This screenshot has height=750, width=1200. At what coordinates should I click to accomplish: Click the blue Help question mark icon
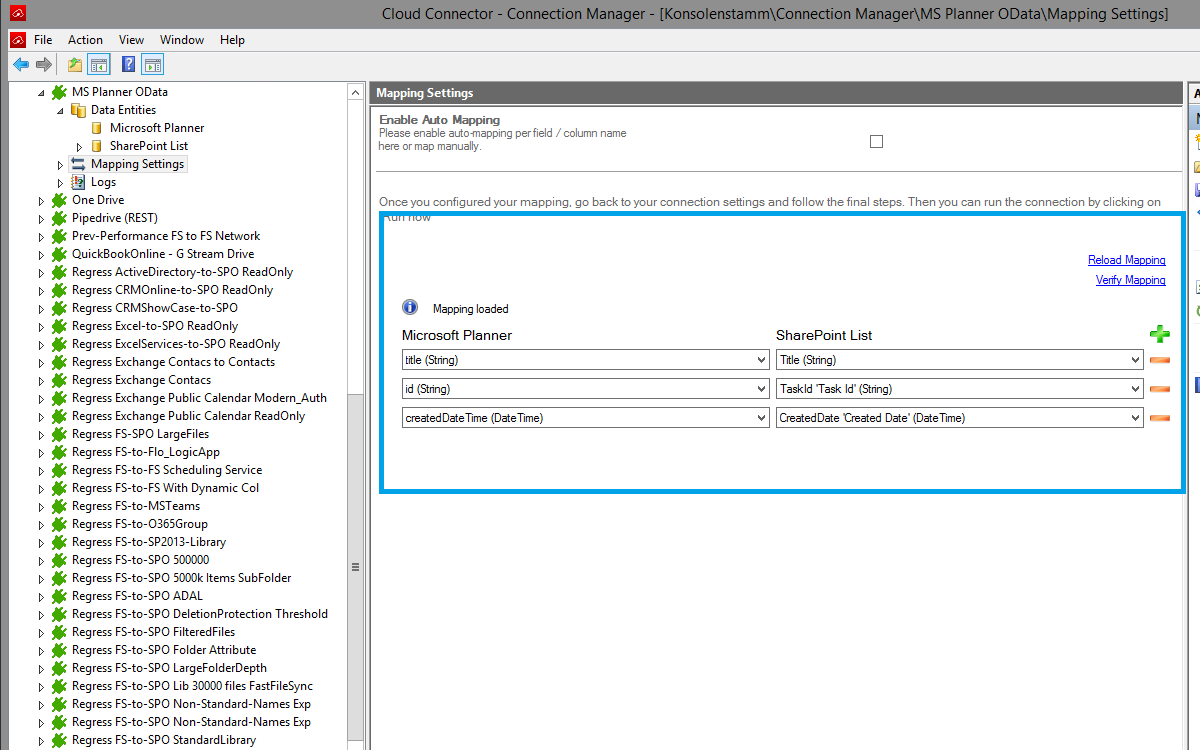(x=128, y=65)
